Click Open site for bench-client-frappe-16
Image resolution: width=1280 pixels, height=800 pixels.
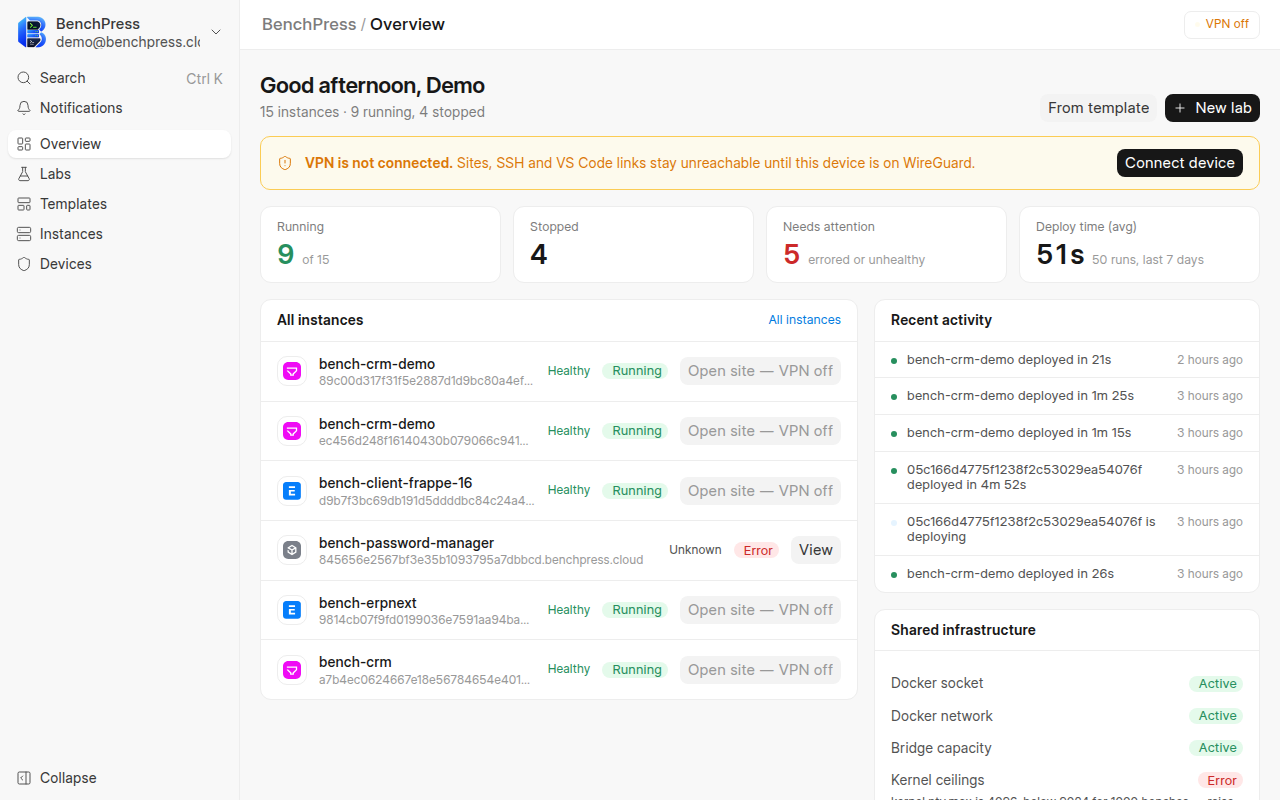pos(760,491)
